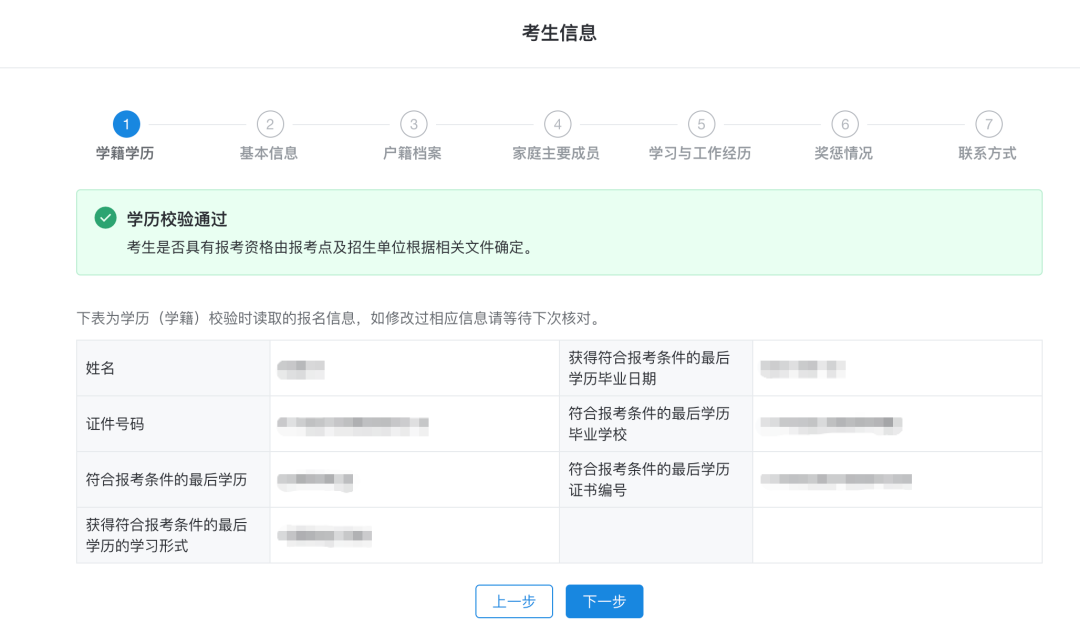Select step 3 circle 户籍档案
This screenshot has width=1080, height=634.
point(414,124)
